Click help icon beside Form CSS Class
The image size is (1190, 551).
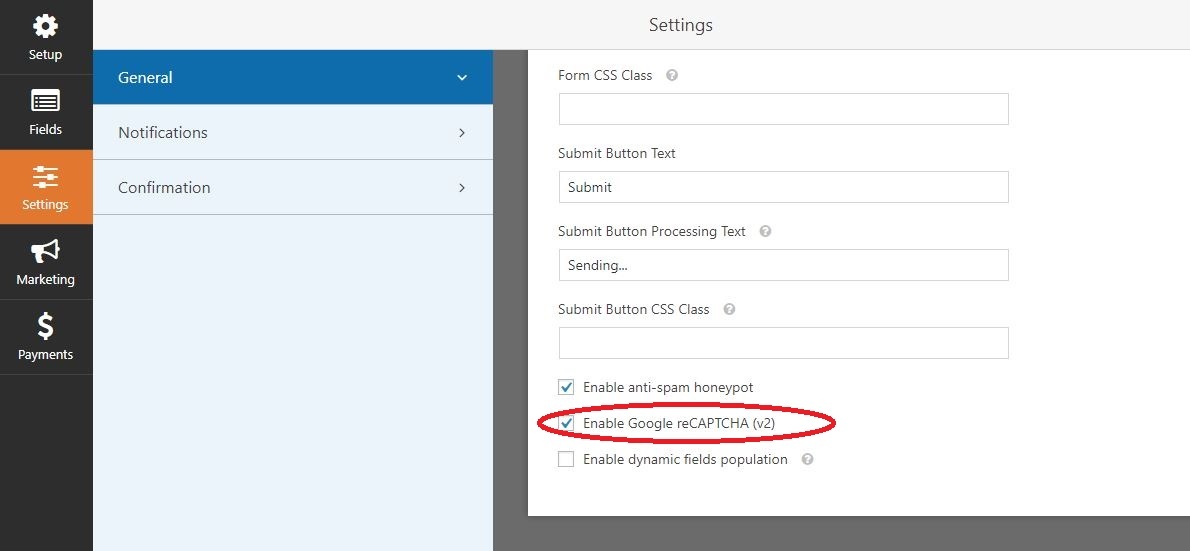click(x=672, y=75)
